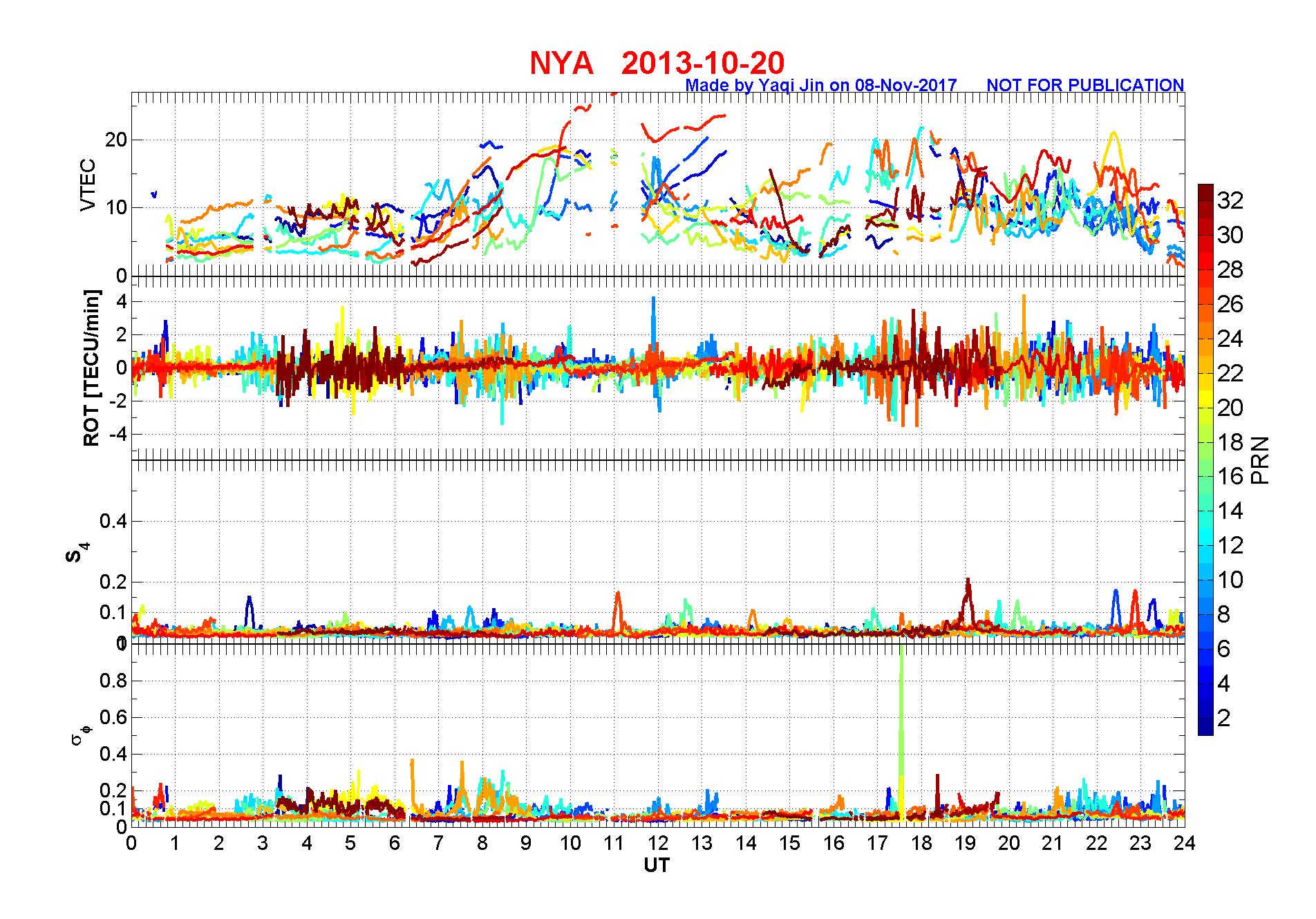Select the sigma-phi y-axis tick "0.8"

(x=113, y=681)
